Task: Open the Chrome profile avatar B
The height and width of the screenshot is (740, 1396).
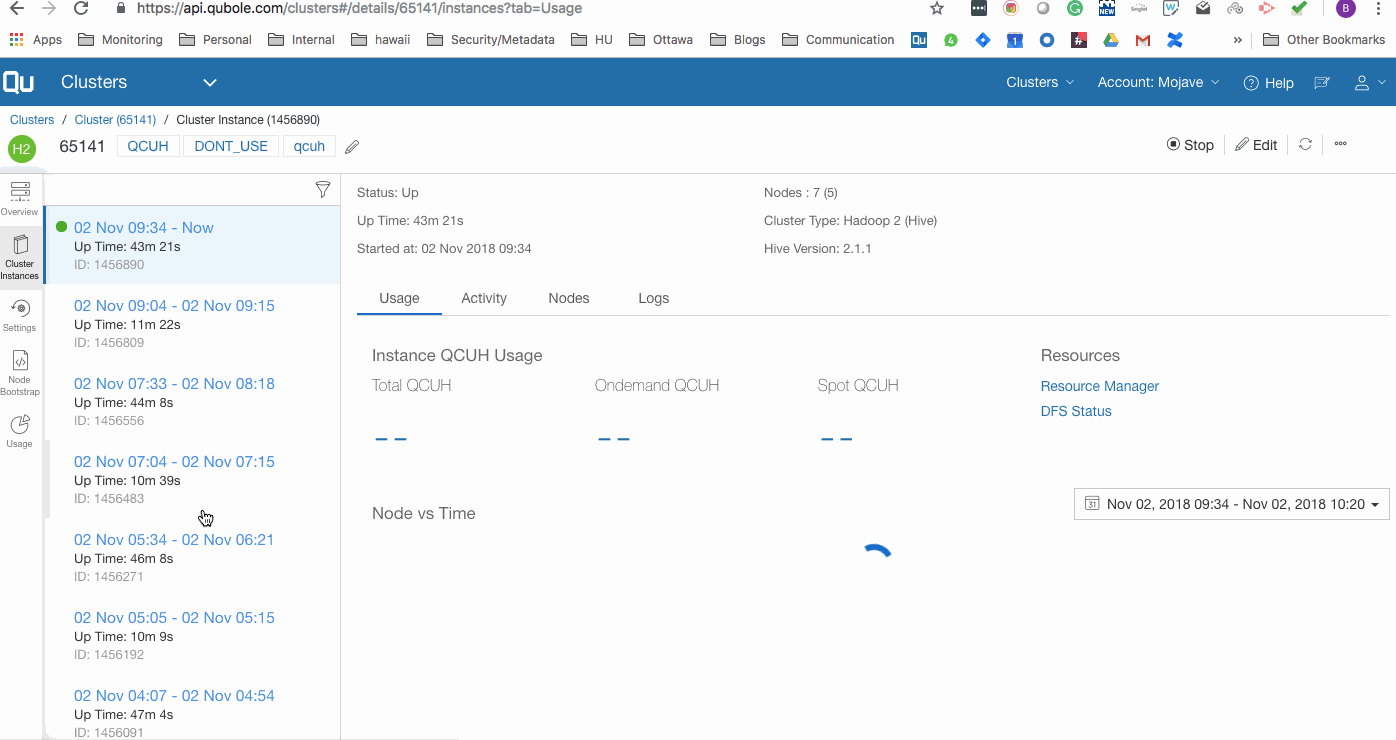Action: pos(1346,9)
